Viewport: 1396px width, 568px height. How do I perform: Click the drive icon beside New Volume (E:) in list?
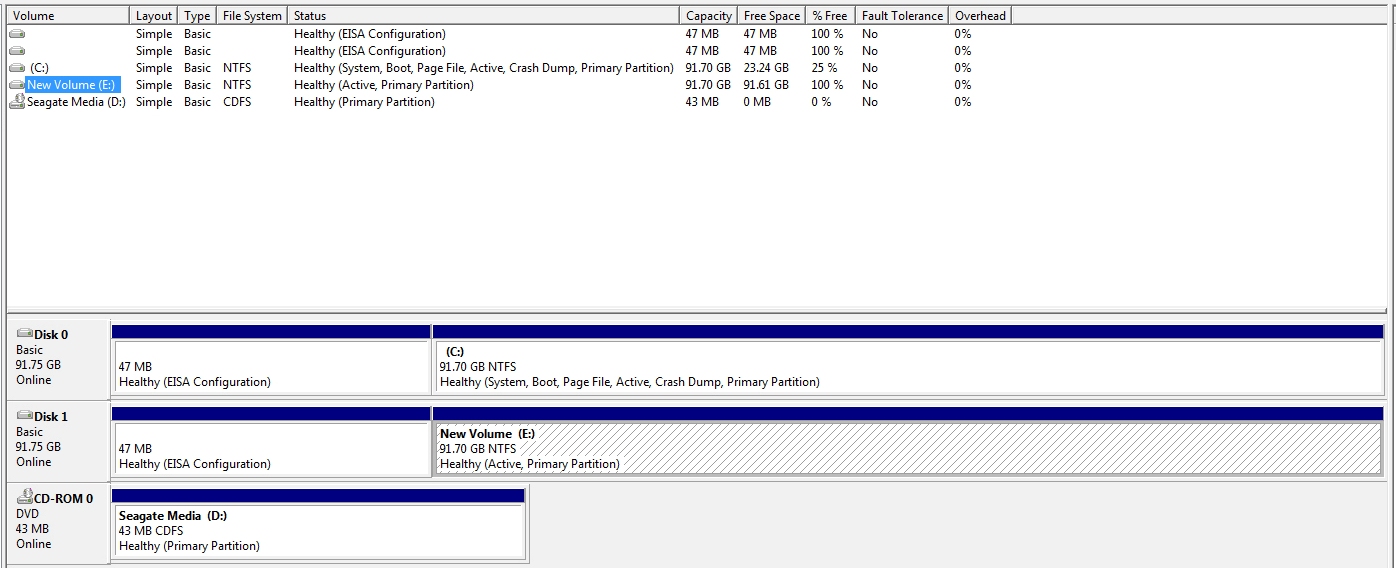[17, 85]
